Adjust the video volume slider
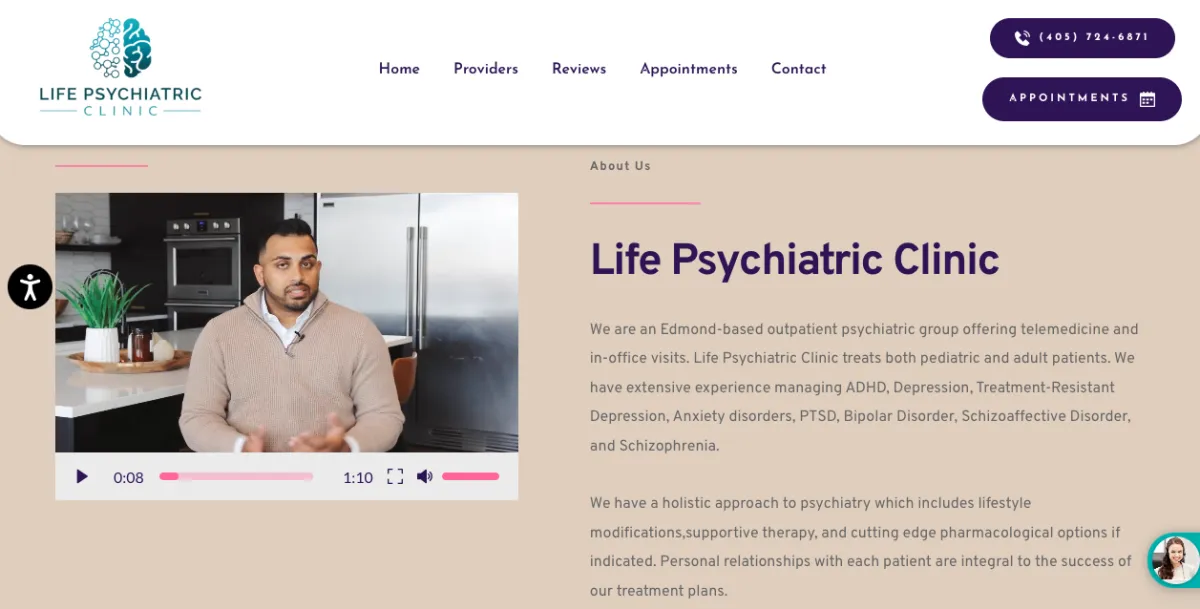The image size is (1200, 609). pyautogui.click(x=470, y=477)
